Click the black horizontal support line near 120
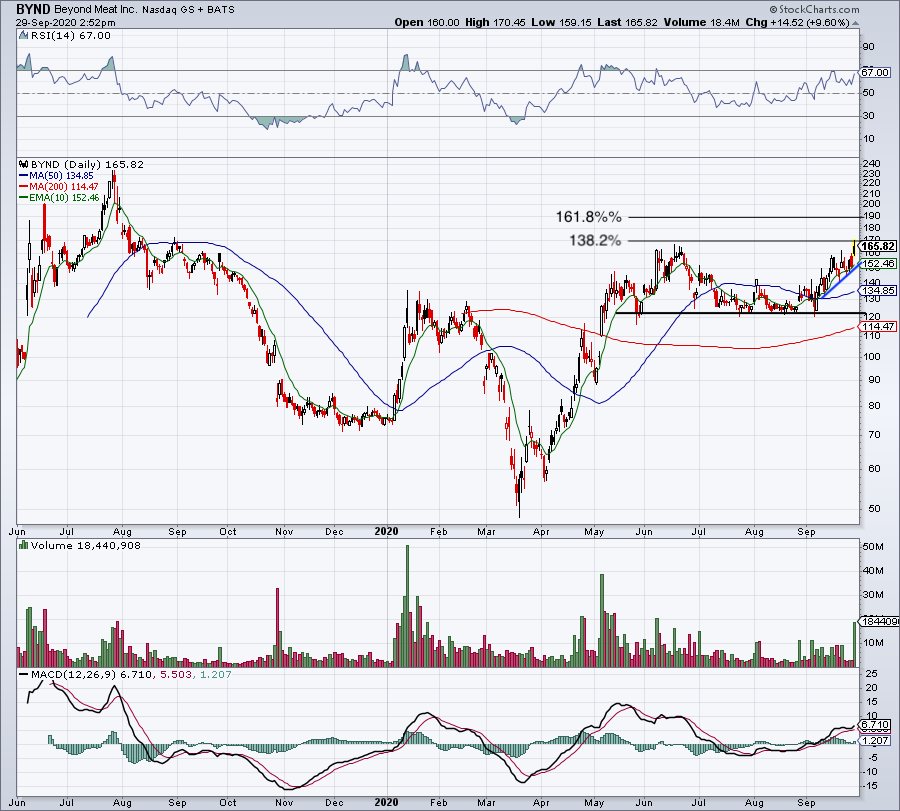900x811 pixels. coord(740,313)
